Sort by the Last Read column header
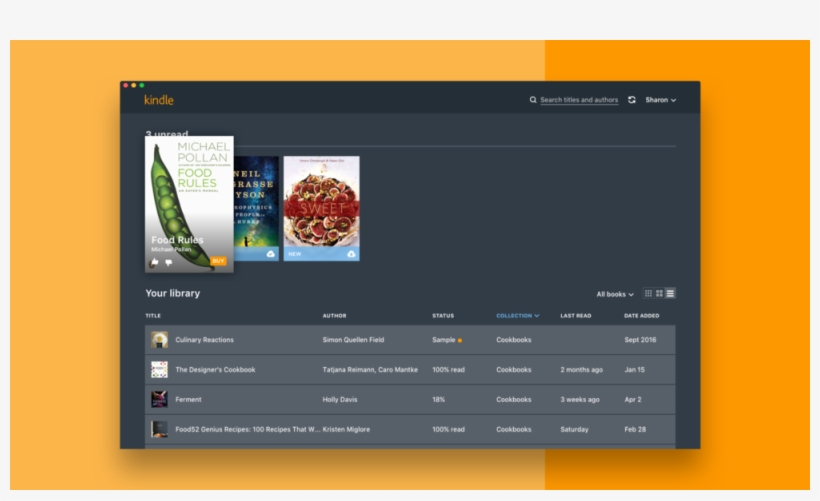820x501 pixels. click(x=576, y=315)
